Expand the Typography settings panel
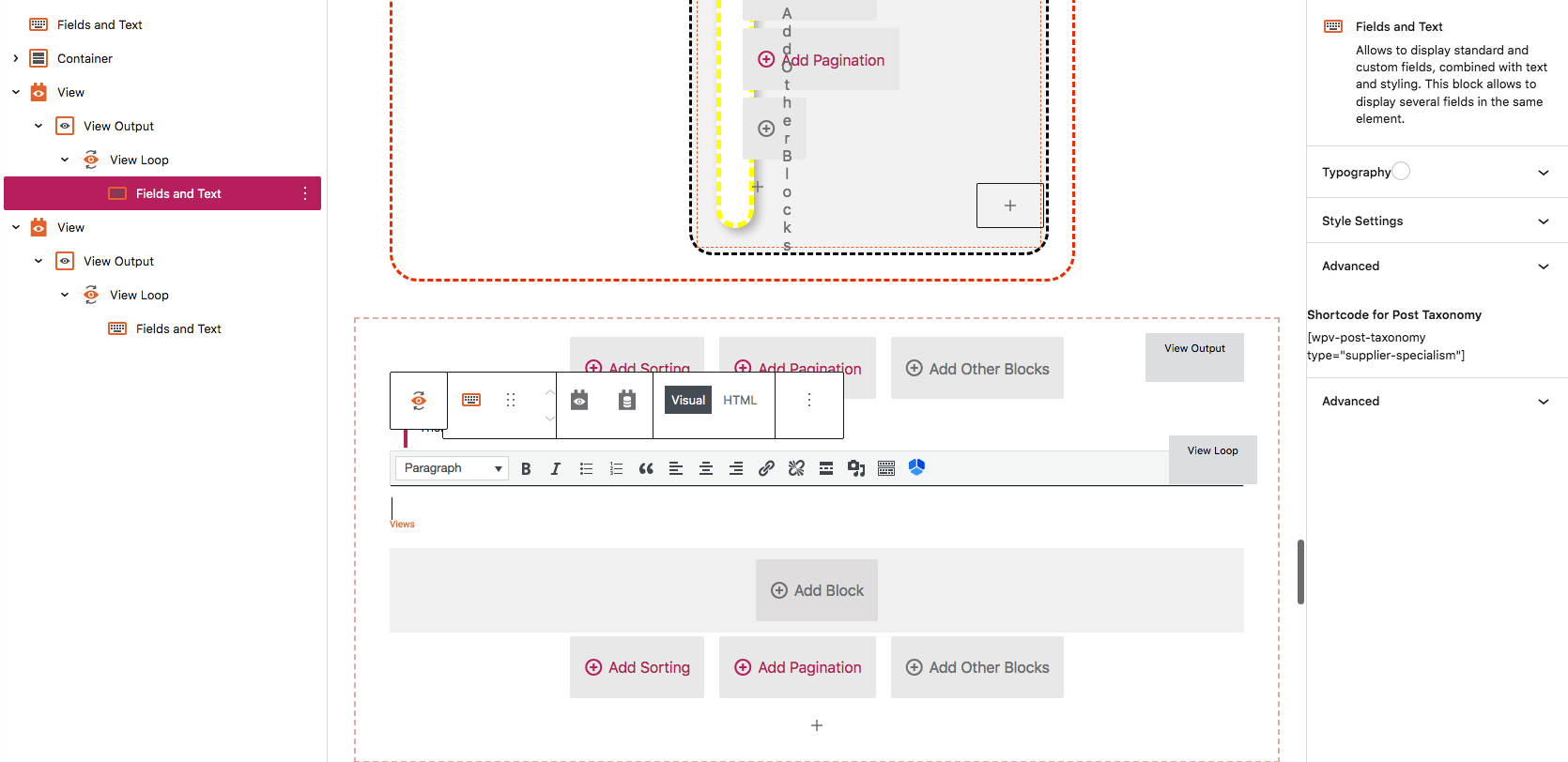The height and width of the screenshot is (762, 1568). pyautogui.click(x=1437, y=172)
